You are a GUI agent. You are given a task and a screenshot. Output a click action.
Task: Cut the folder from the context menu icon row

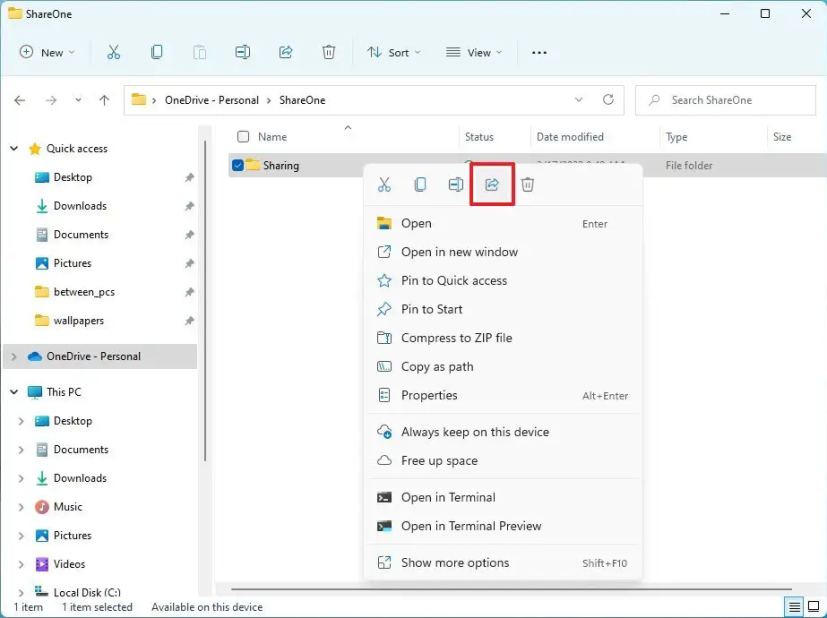pyautogui.click(x=384, y=185)
